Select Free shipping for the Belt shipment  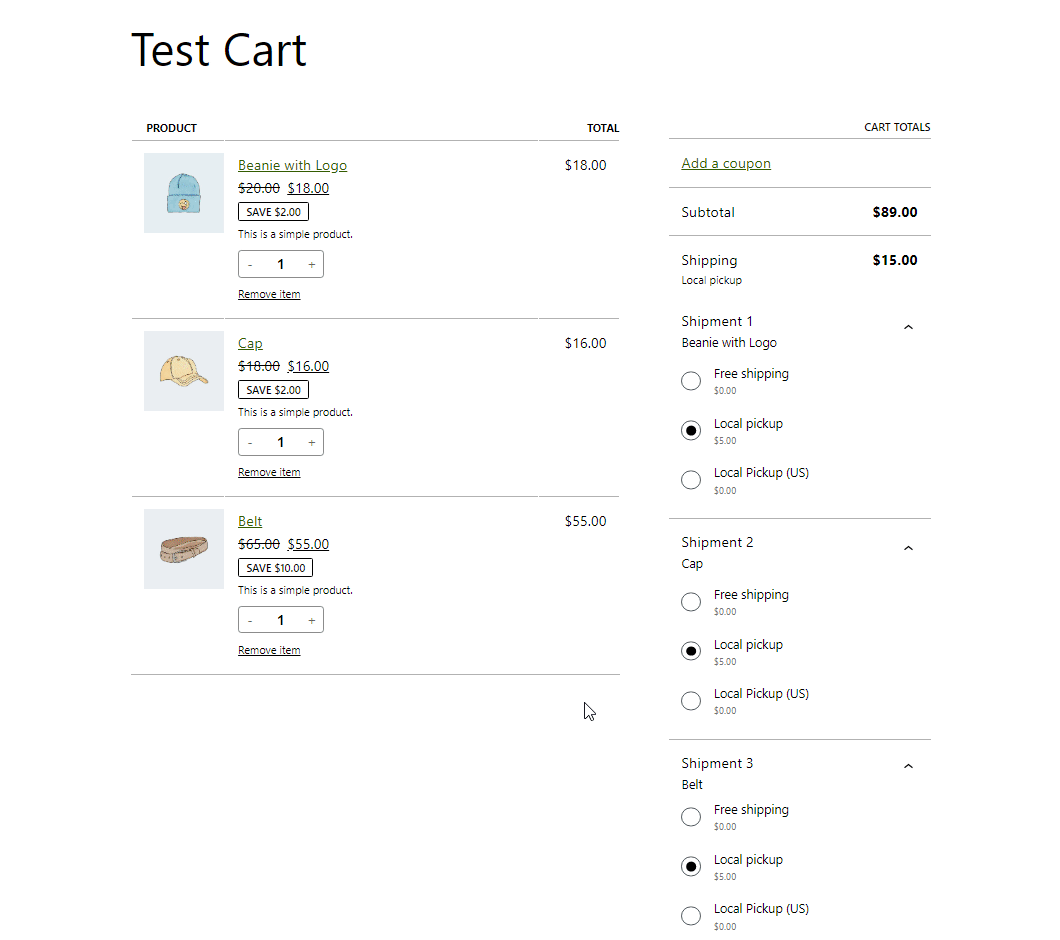click(x=690, y=817)
